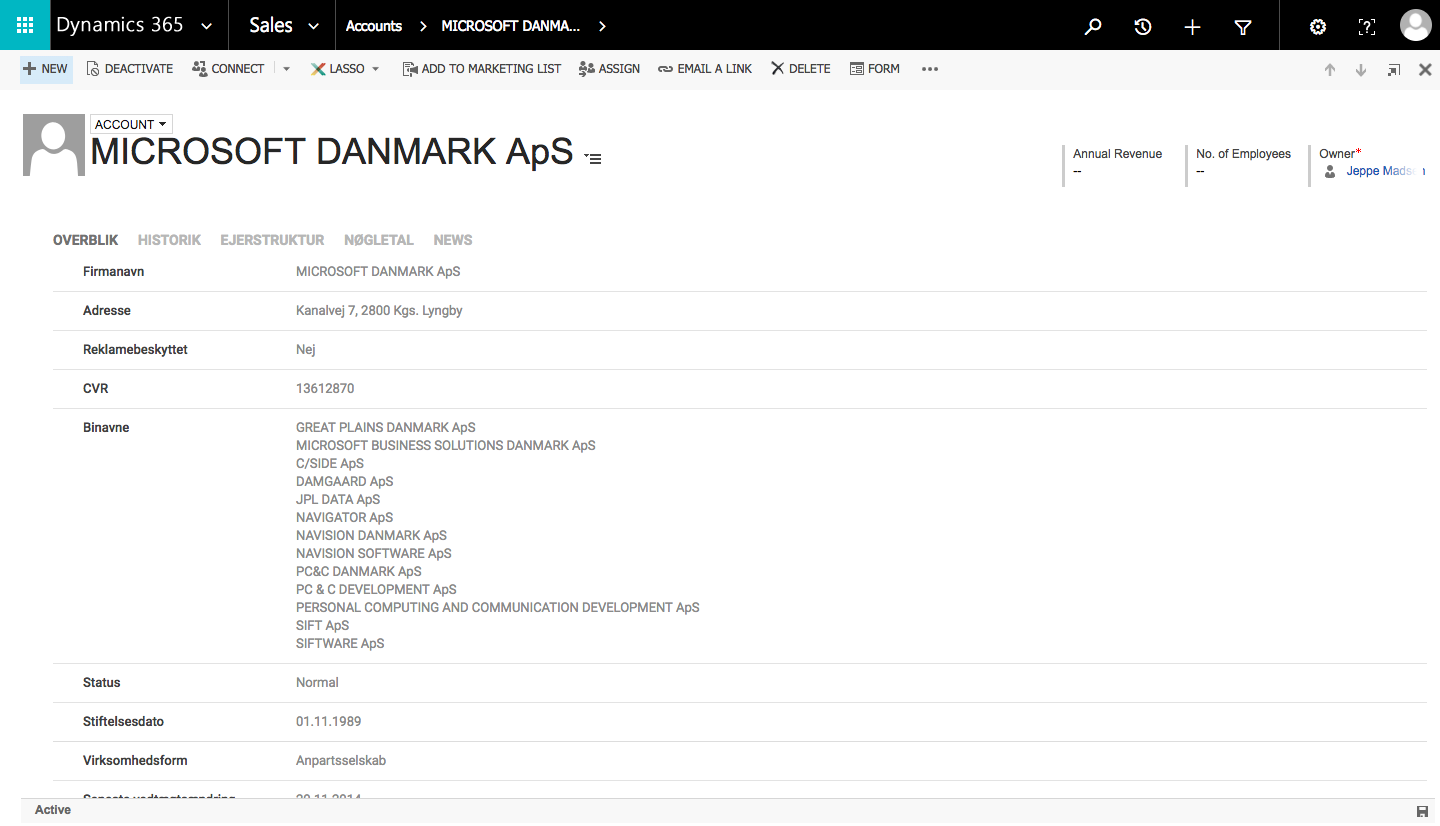The height and width of the screenshot is (826, 1440).
Task: Open the Accounts breadcrumb
Action: pyautogui.click(x=374, y=26)
